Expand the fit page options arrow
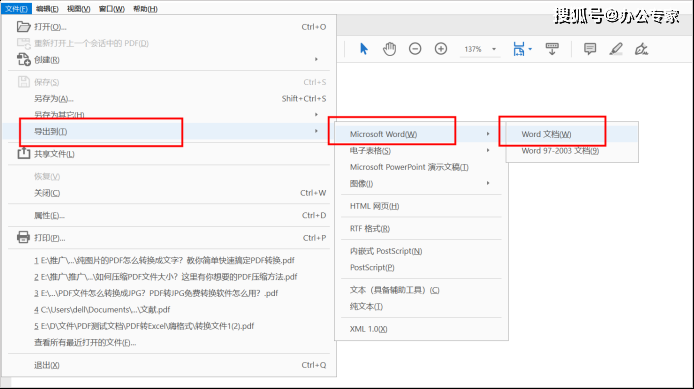This screenshot has width=694, height=389. (x=530, y=49)
